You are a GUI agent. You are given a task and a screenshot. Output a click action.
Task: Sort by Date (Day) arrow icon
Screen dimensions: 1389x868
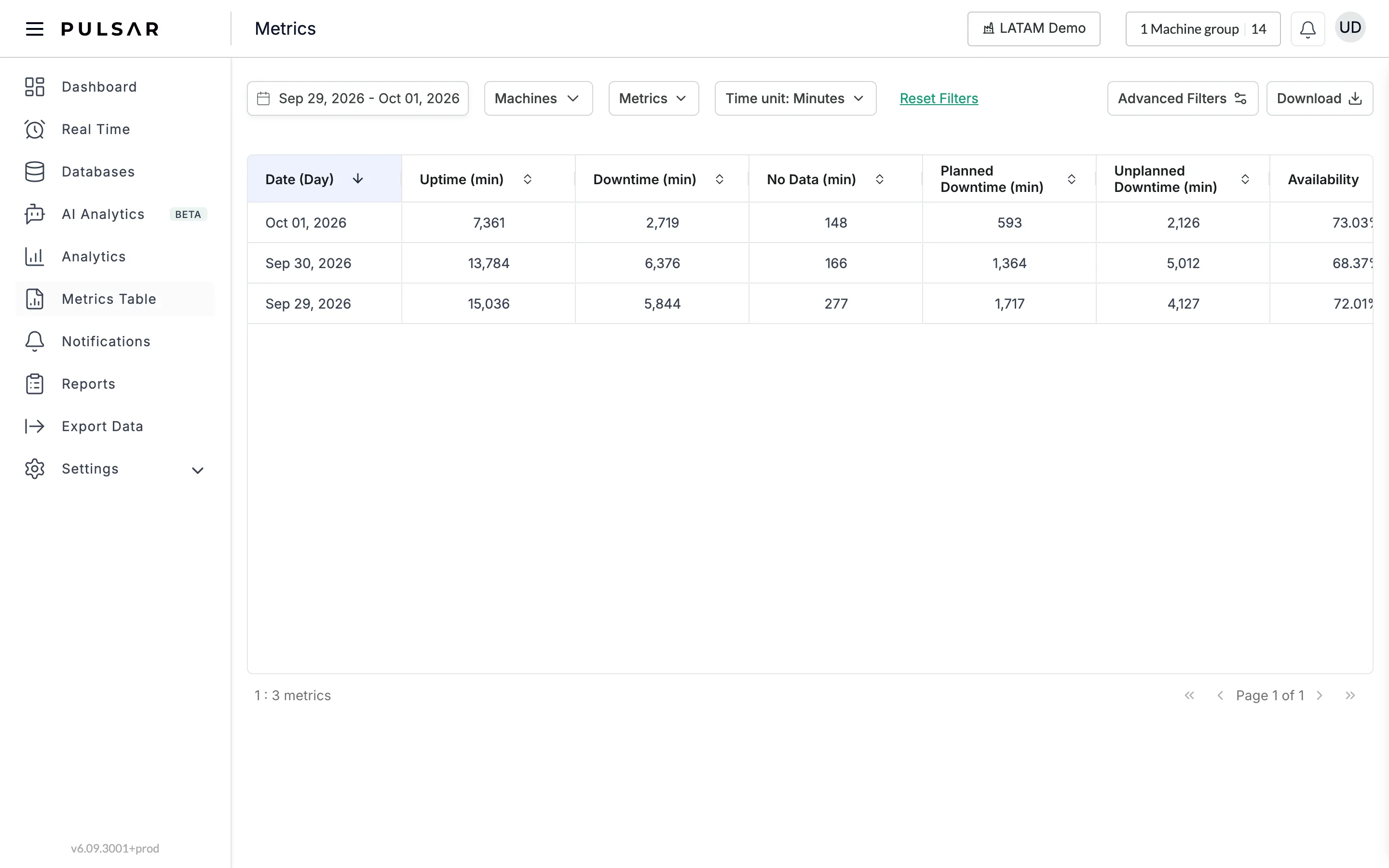pyautogui.click(x=357, y=179)
